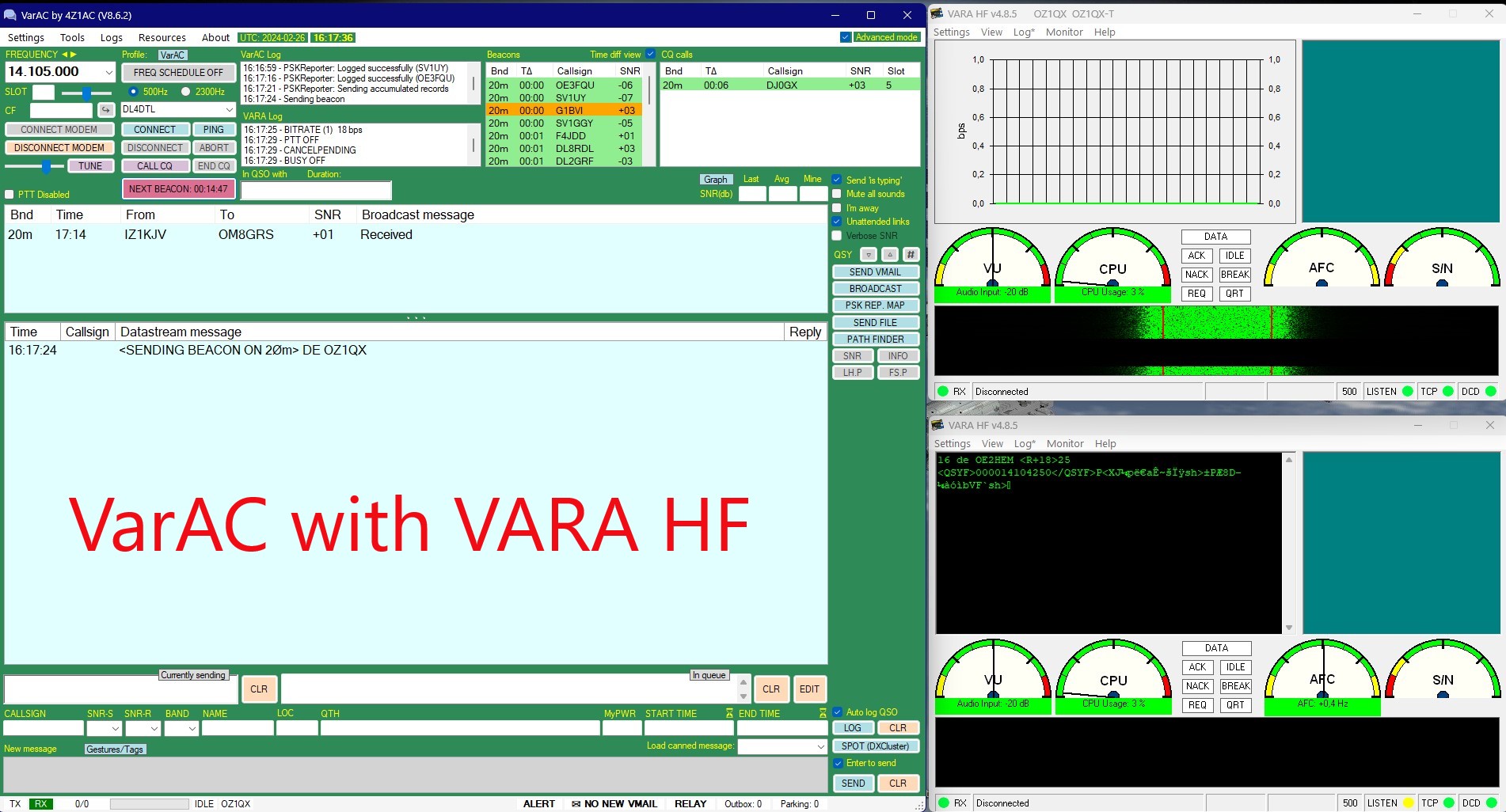This screenshot has width=1506, height=812.
Task: Open Monitor menu in upper VARA HF window
Action: (1064, 32)
